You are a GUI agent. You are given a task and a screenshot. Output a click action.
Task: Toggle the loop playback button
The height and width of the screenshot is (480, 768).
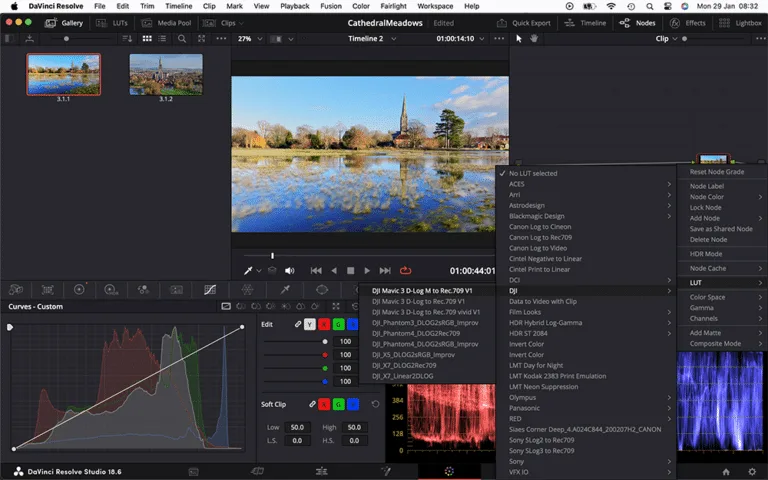[406, 270]
